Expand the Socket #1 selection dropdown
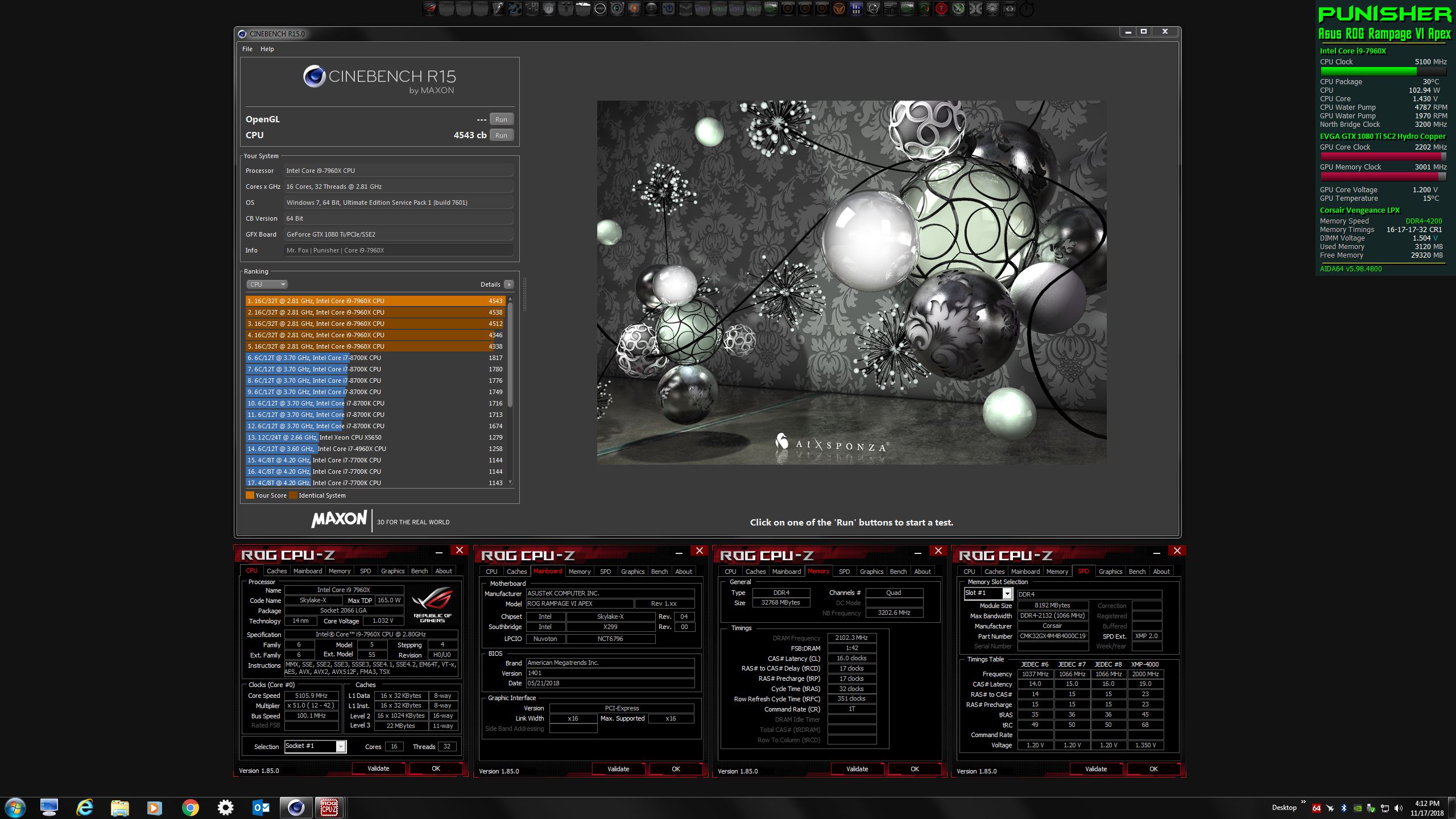The height and width of the screenshot is (819, 1456). pyautogui.click(x=340, y=746)
